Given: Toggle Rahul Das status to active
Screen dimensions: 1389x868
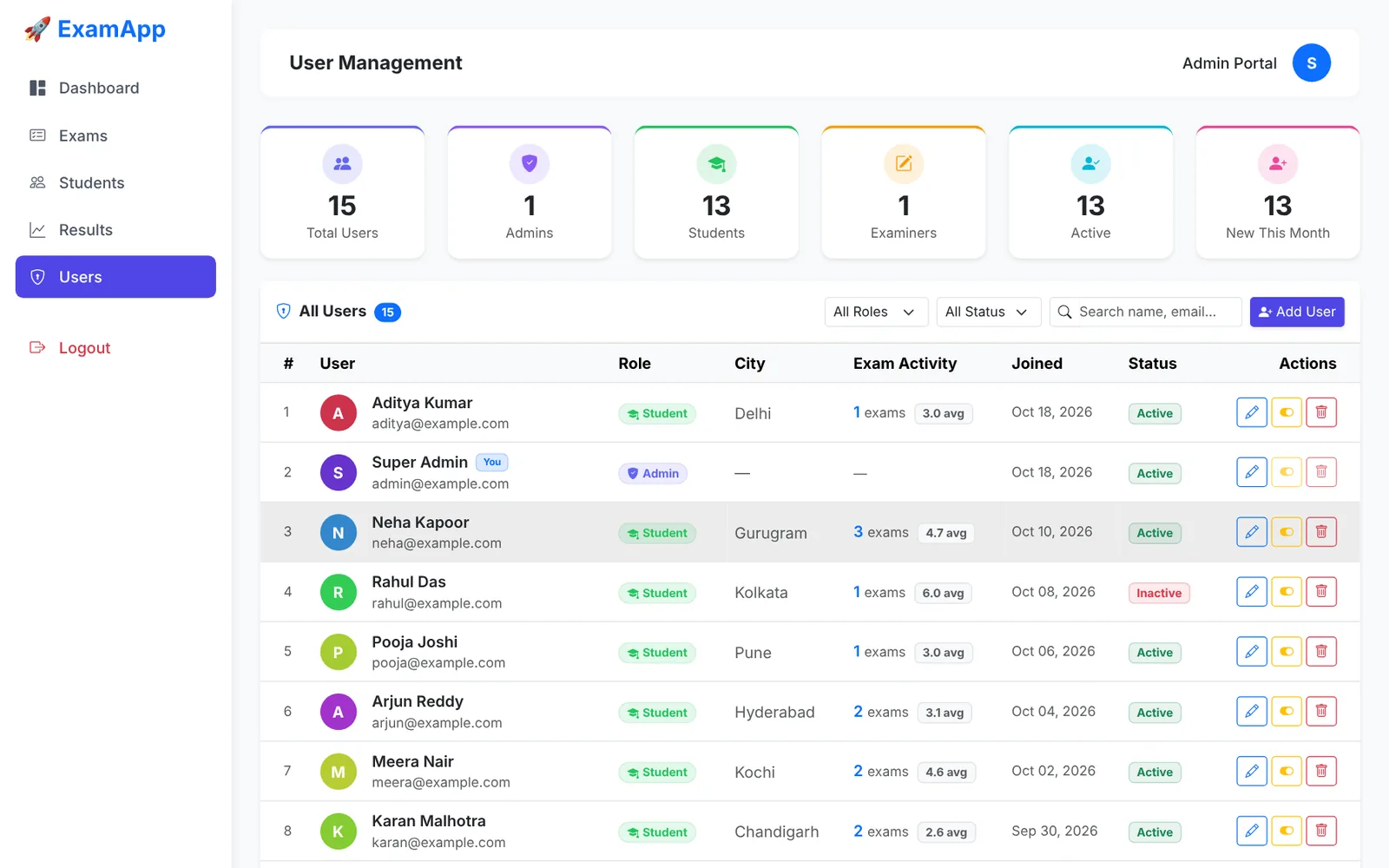Looking at the screenshot, I should [x=1287, y=592].
